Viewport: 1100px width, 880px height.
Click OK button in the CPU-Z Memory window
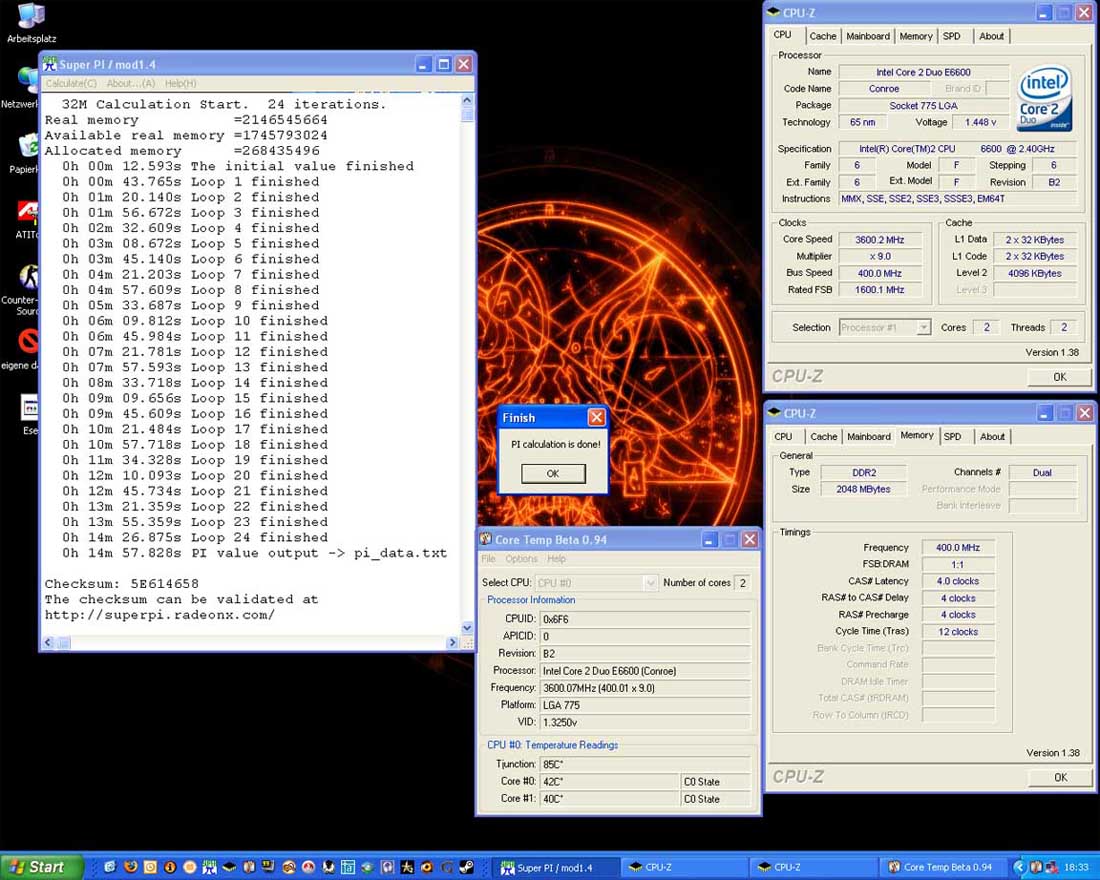coord(1059,777)
